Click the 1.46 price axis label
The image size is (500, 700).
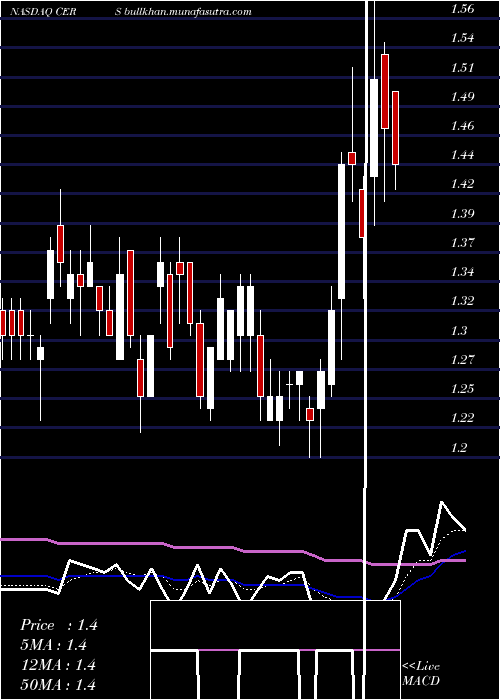pyautogui.click(x=462, y=125)
